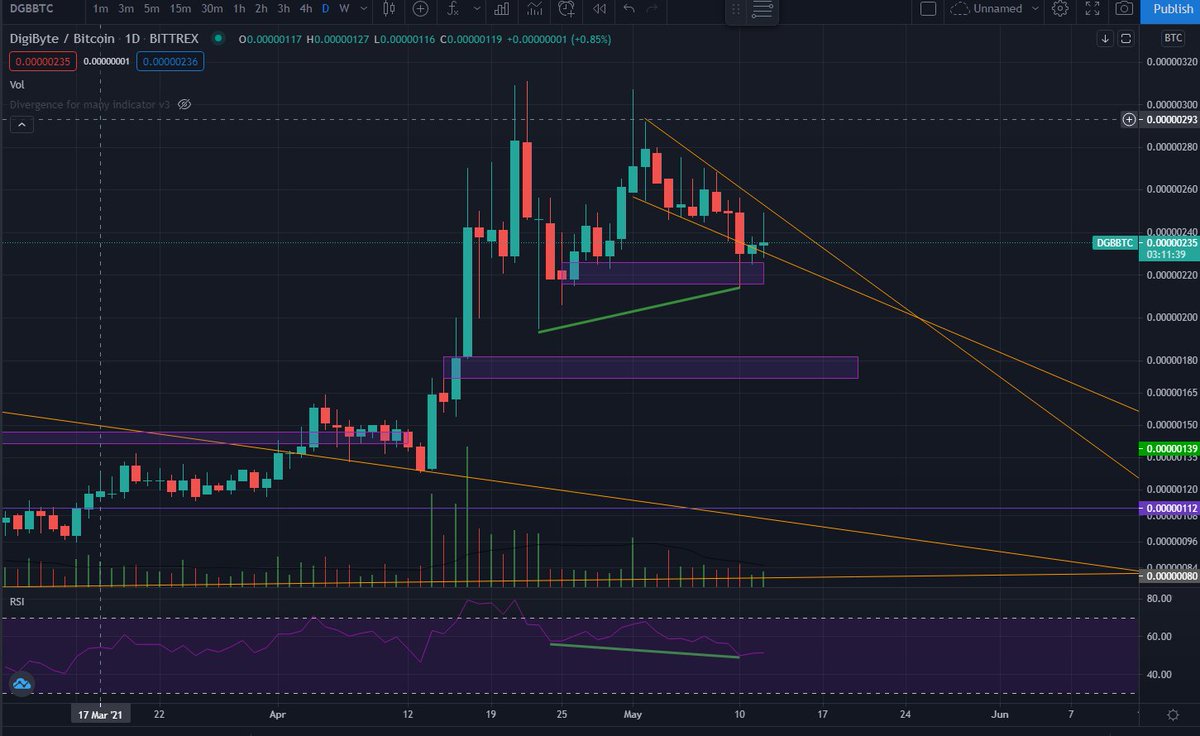Take a chart snapshot with the camera icon
The image size is (1200, 736).
1124,9
